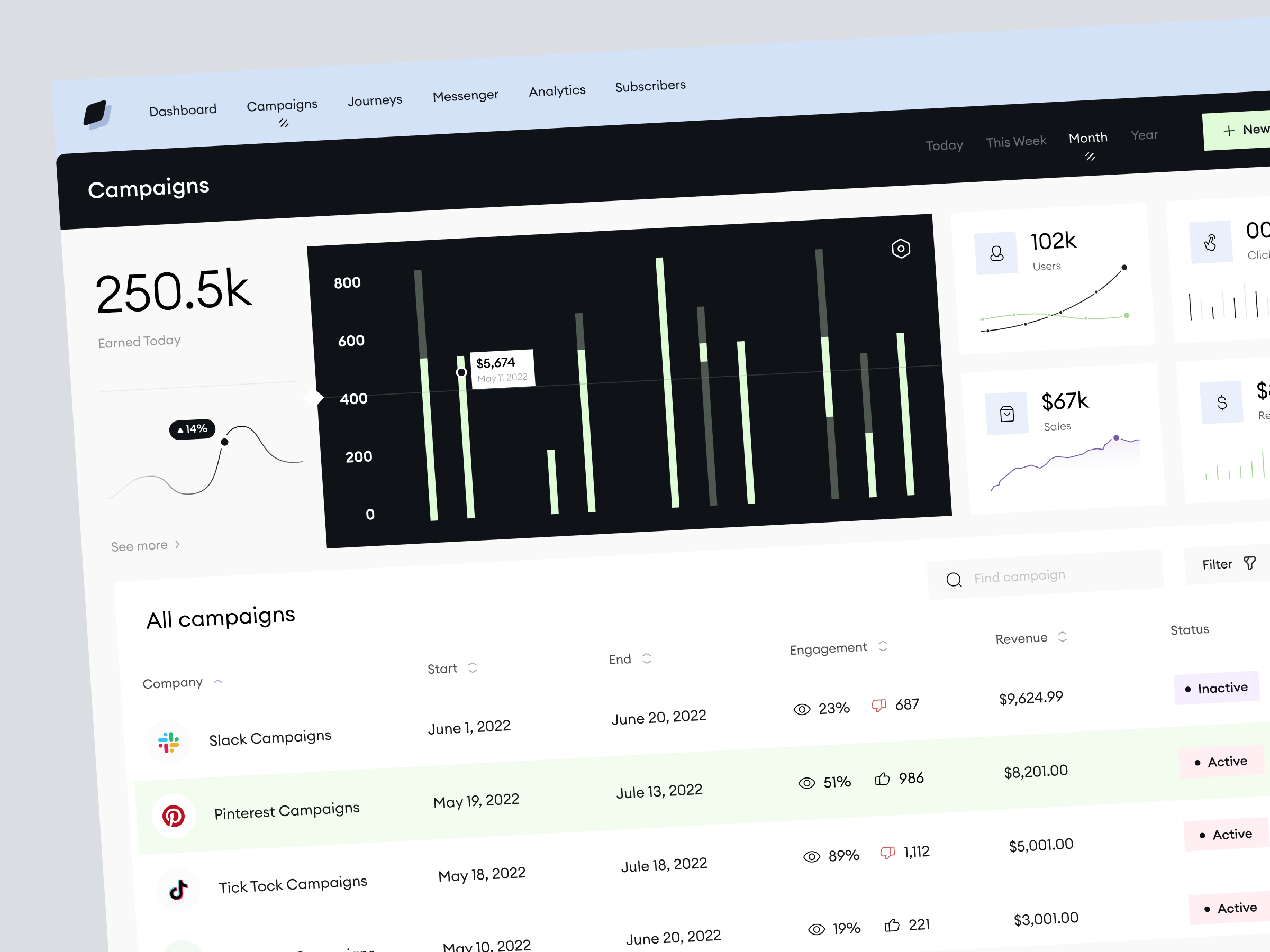Screen dimensions: 1270x952
Task: Click end date Jule 13, 2022
Action: 659,791
